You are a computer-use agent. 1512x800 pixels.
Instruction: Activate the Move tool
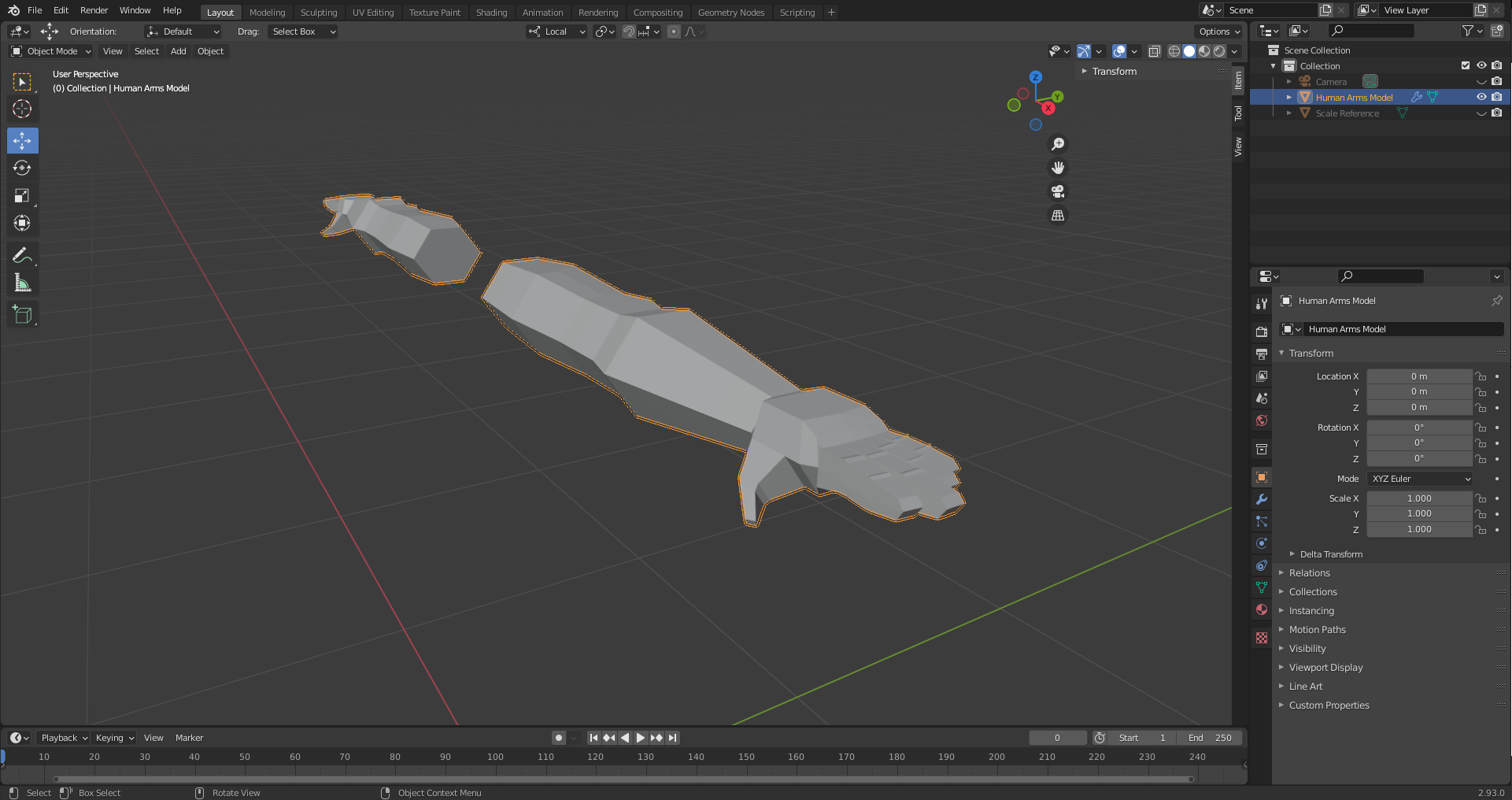[x=22, y=141]
